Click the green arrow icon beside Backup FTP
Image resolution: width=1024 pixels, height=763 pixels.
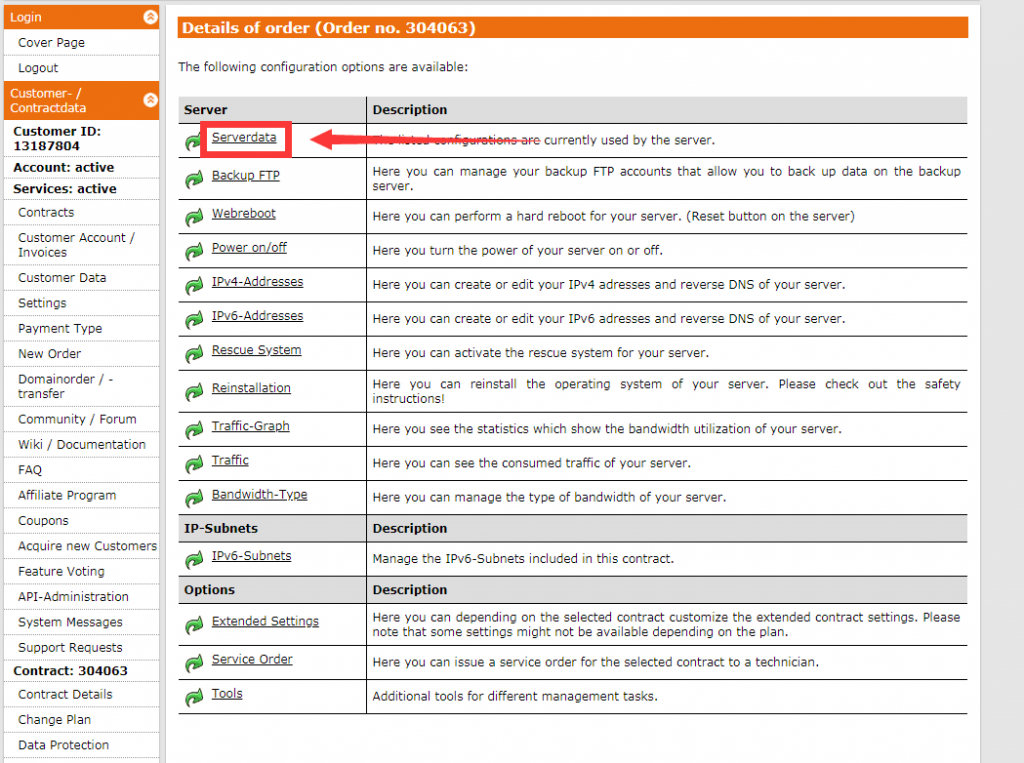pos(194,179)
